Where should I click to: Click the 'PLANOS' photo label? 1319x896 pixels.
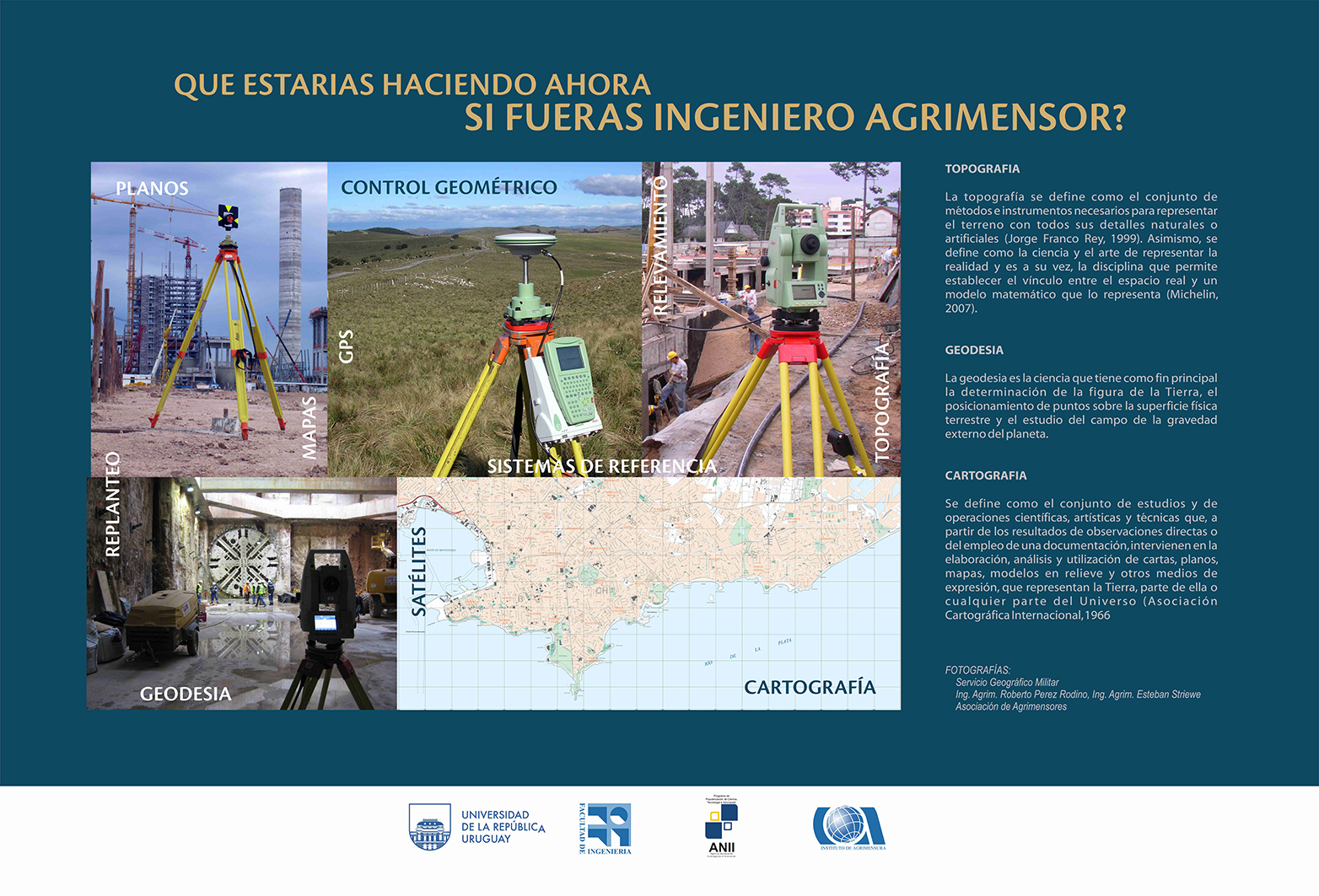[152, 188]
